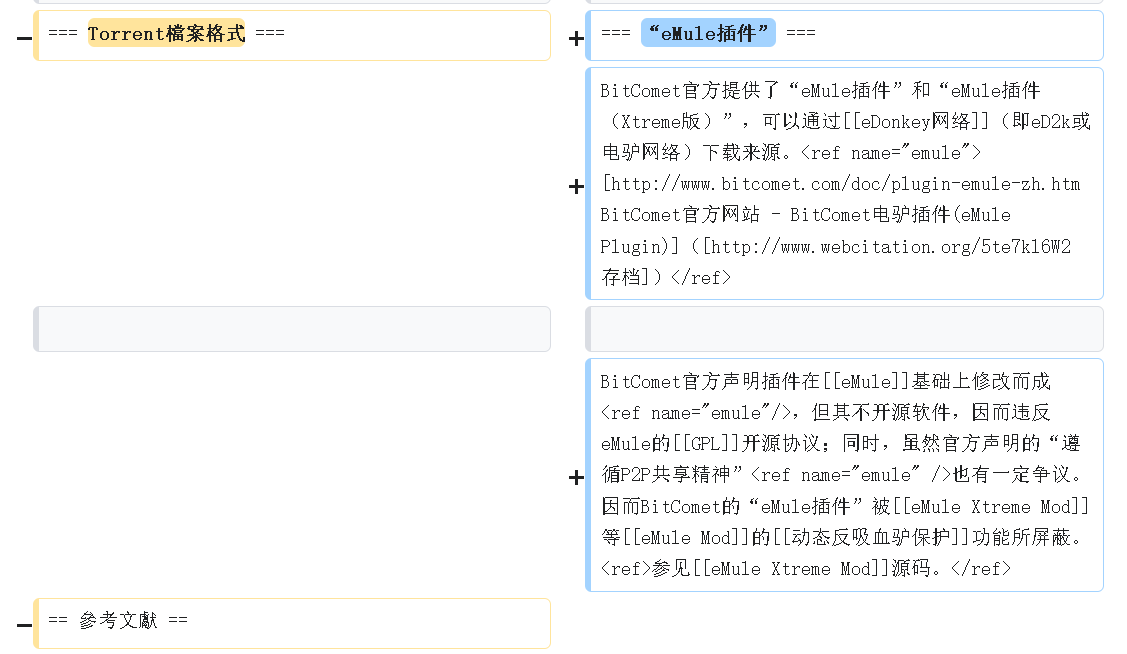The height and width of the screenshot is (654, 1127).
Task: Click the empty gray cell in the right column
Action: pyautogui.click(x=844, y=329)
